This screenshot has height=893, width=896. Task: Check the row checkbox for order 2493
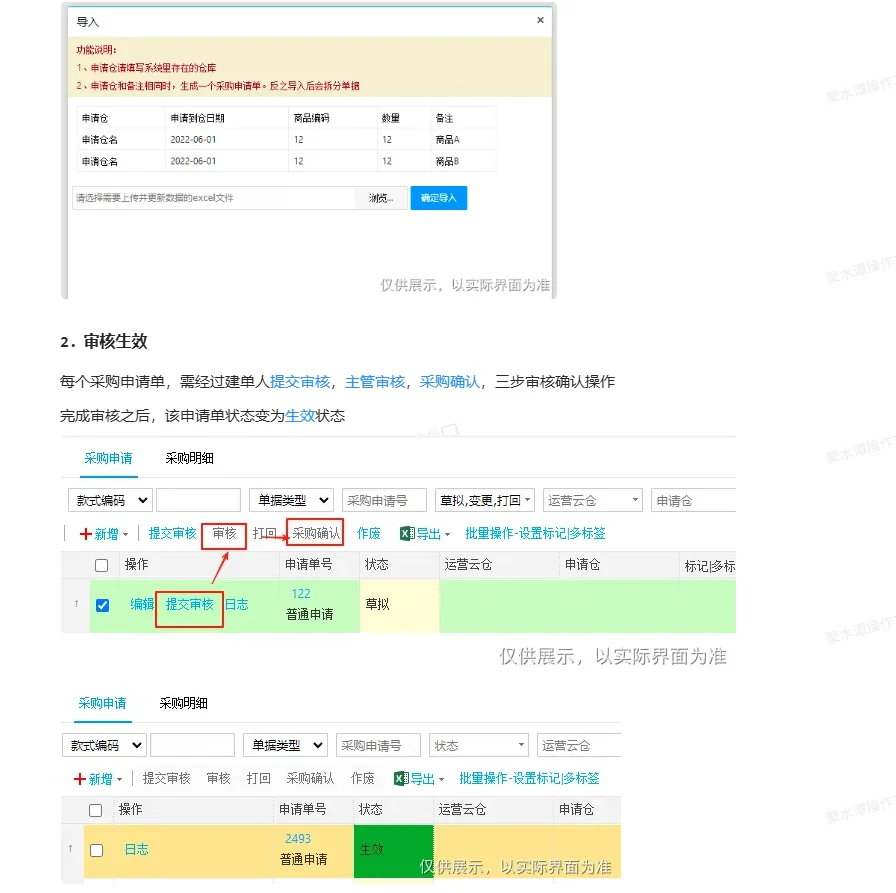(x=95, y=849)
